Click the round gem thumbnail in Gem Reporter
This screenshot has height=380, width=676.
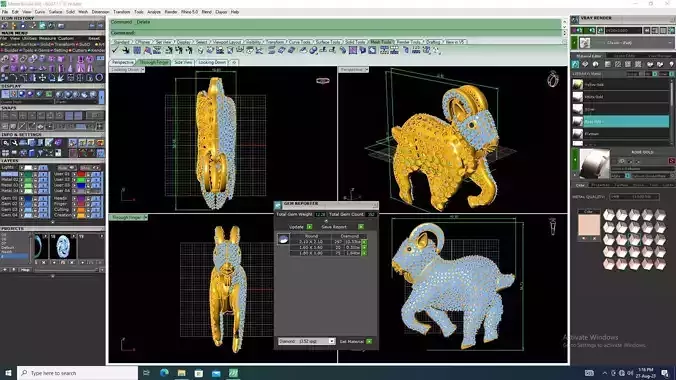pos(283,239)
